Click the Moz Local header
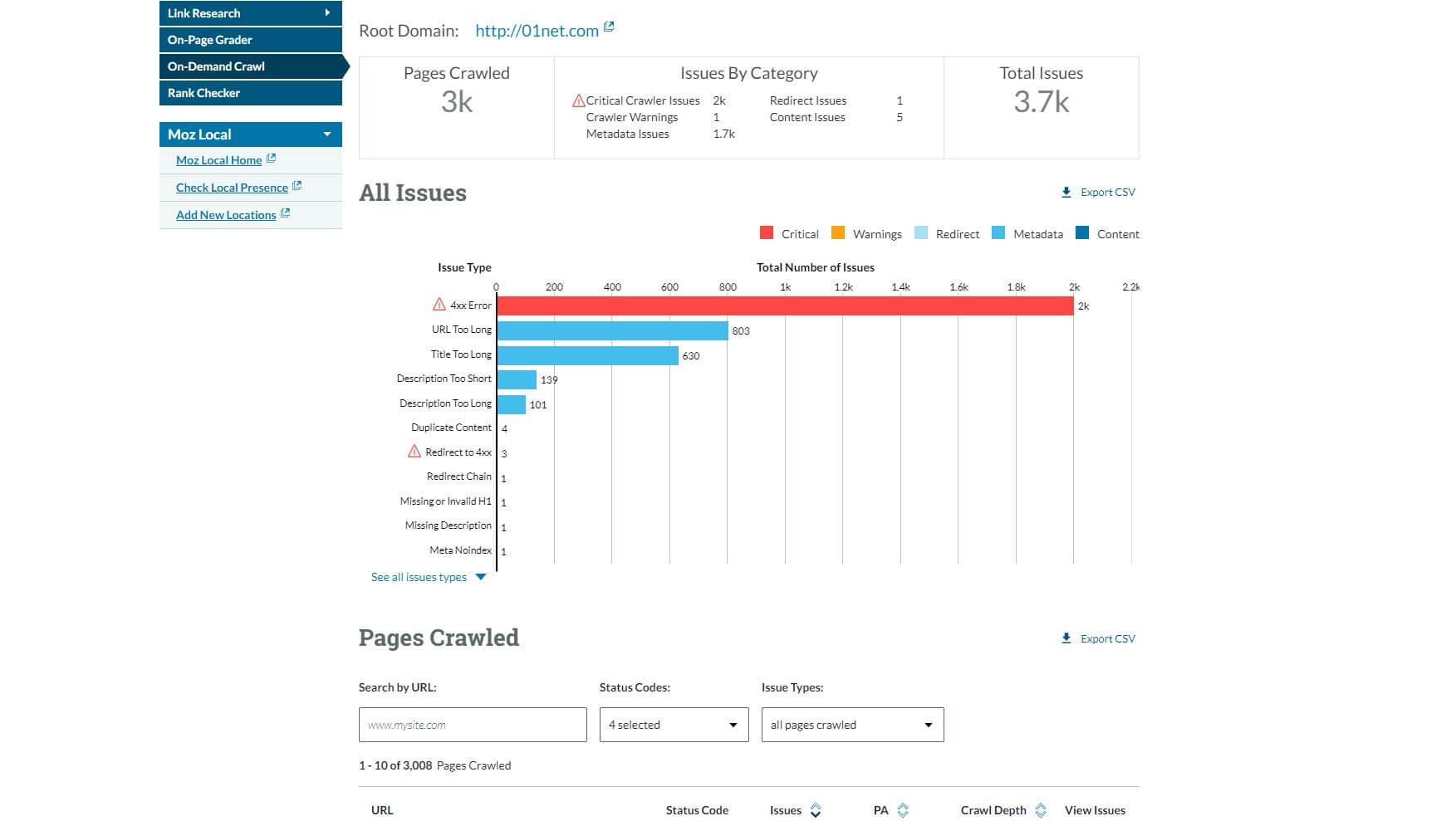The image size is (1456, 821). pos(250,134)
